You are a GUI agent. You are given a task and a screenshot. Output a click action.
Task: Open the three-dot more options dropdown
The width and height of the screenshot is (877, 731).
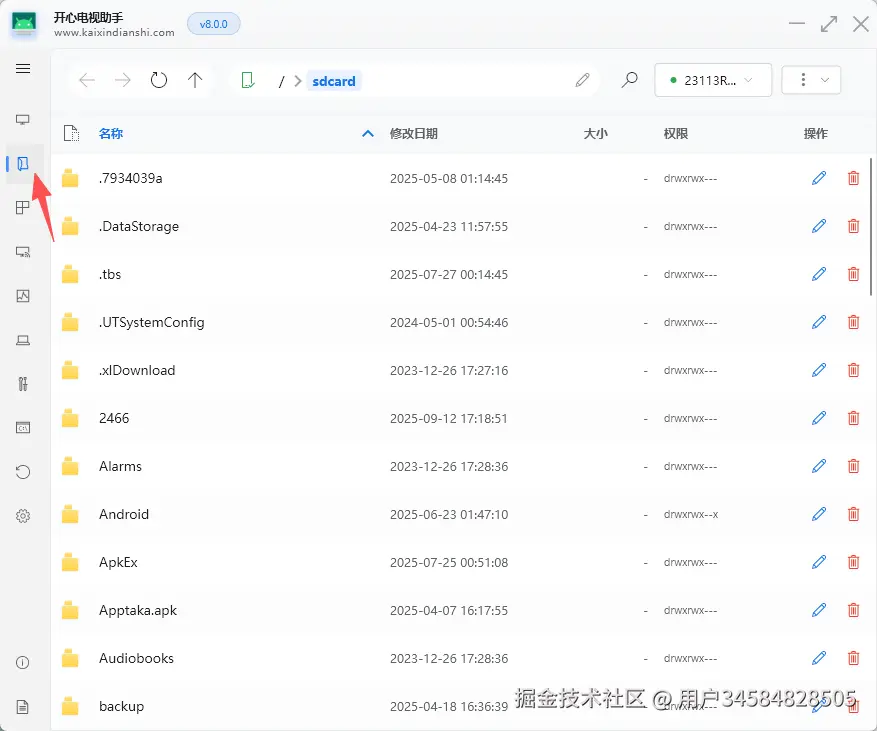[x=811, y=80]
